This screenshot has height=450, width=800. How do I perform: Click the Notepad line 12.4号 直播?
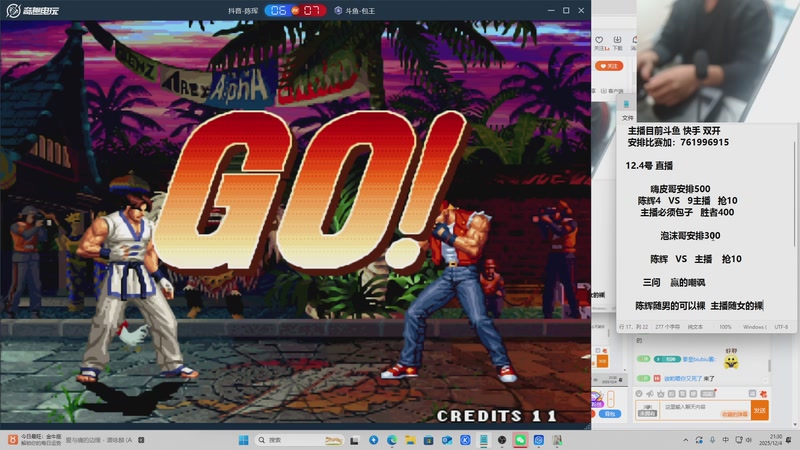[649, 166]
